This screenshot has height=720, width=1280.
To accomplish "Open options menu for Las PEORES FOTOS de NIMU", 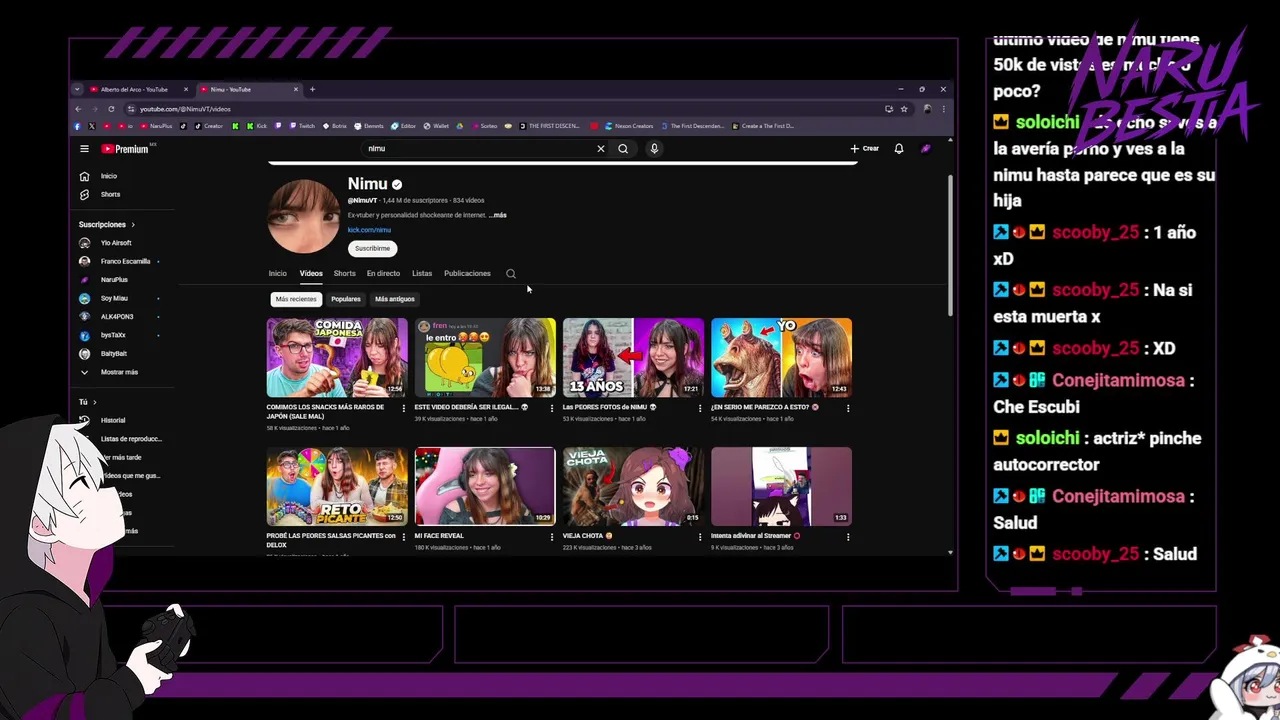I will [700, 408].
